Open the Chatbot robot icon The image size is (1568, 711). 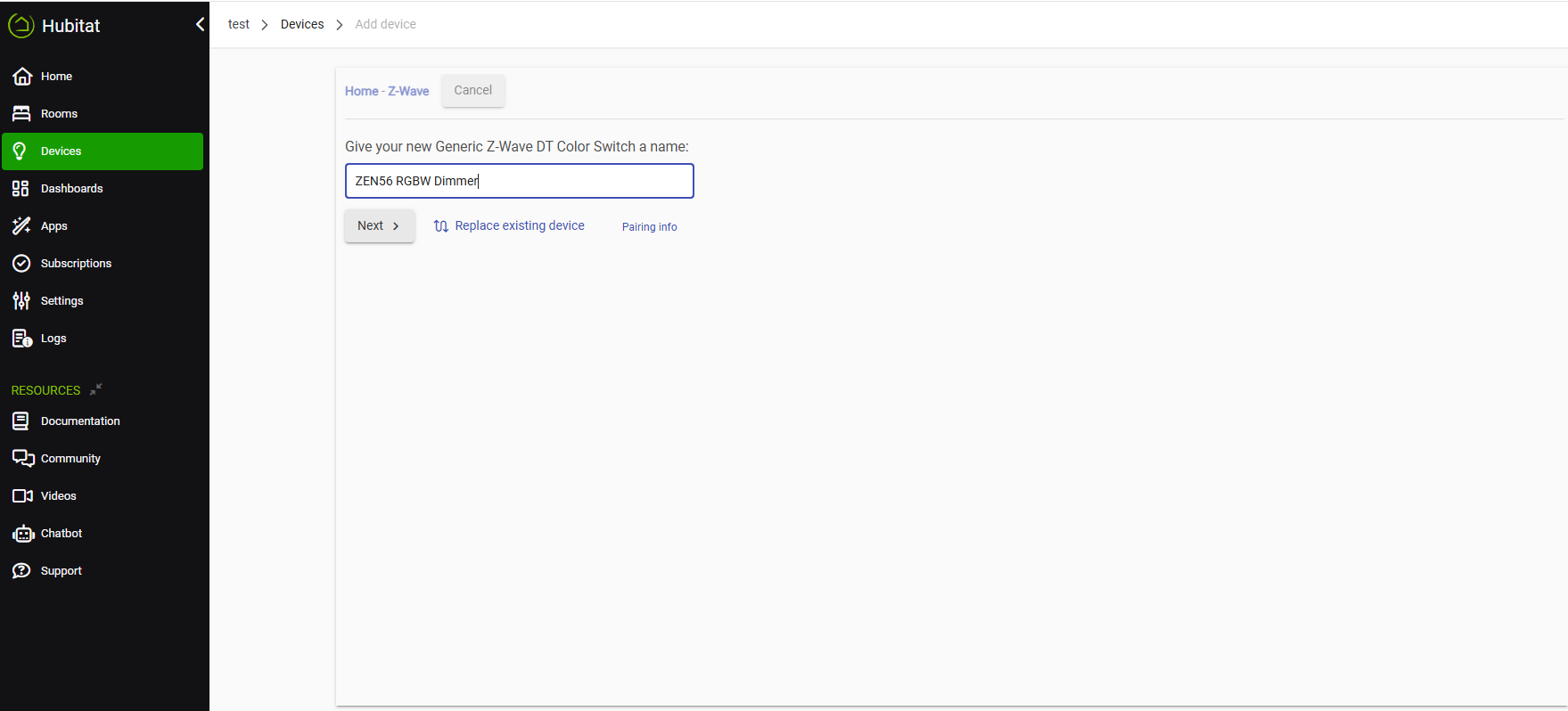pyautogui.click(x=22, y=534)
